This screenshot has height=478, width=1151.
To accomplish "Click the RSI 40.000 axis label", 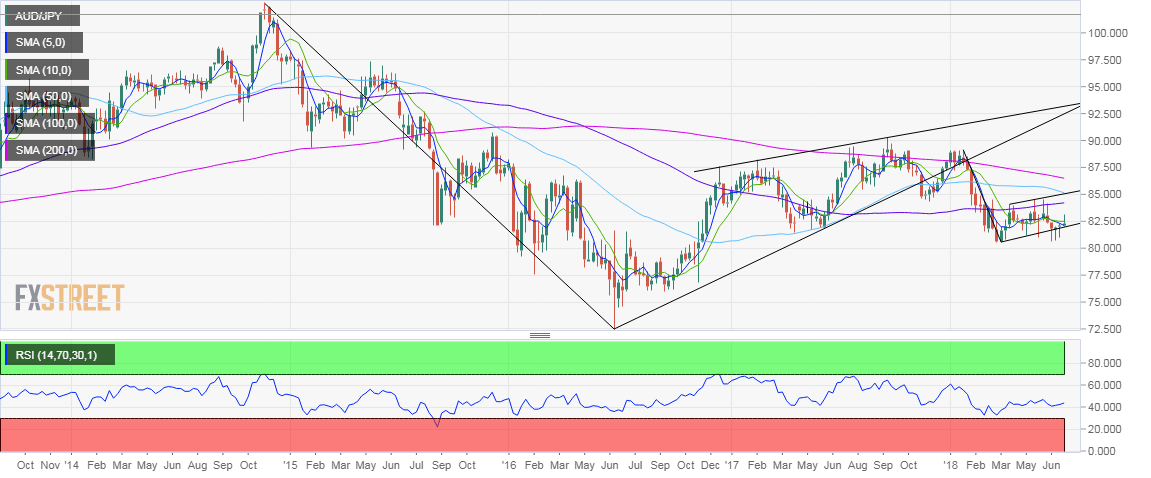I will click(1107, 406).
